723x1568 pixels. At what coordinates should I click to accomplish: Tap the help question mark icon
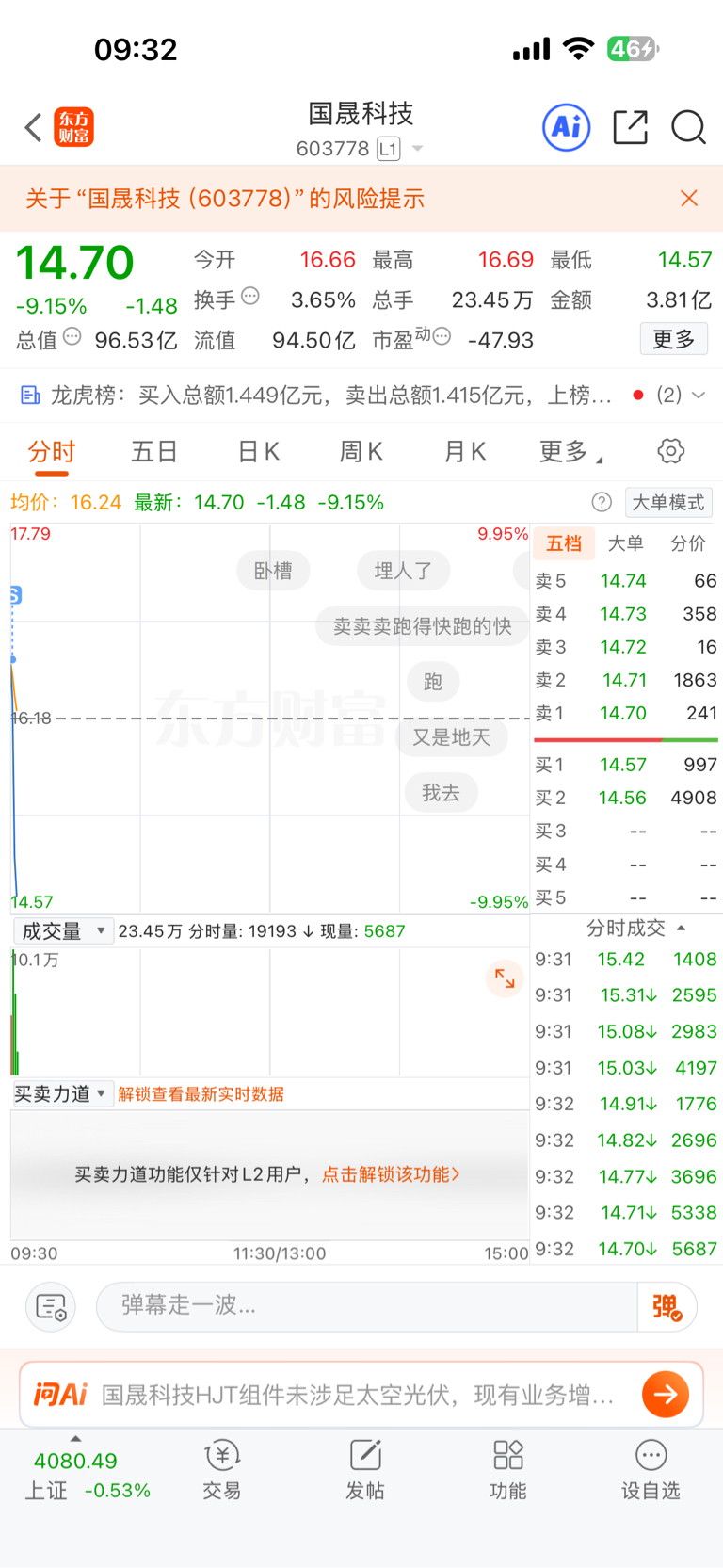[x=602, y=502]
